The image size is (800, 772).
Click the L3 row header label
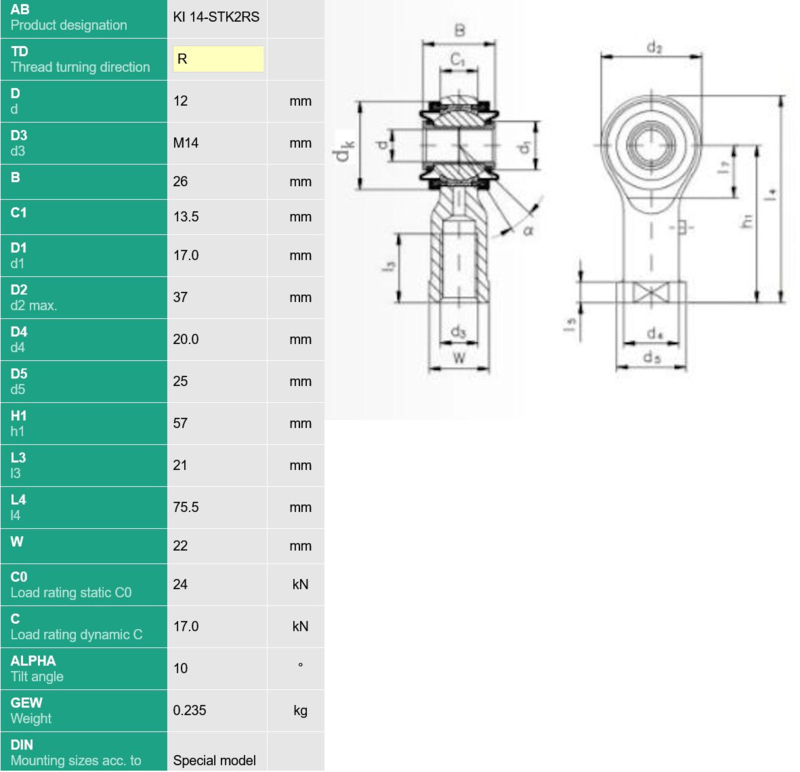(x=18, y=458)
